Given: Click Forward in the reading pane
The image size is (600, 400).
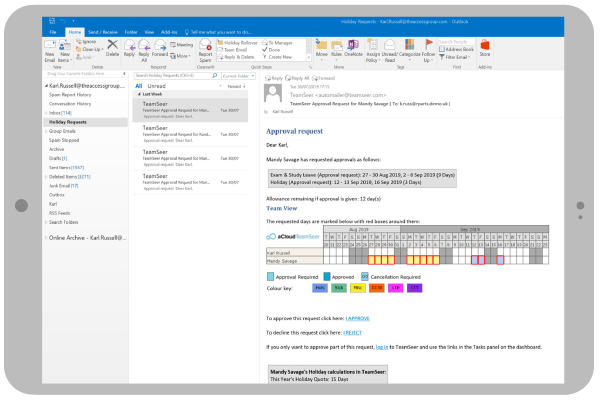Looking at the screenshot, I should tap(324, 78).
